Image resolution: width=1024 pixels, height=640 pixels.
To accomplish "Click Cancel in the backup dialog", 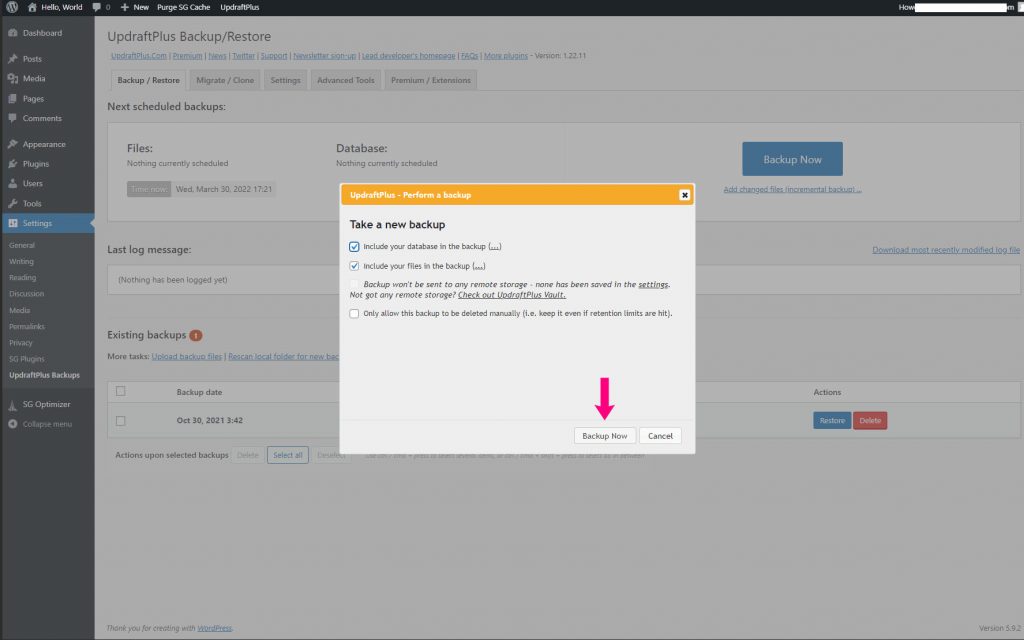I will (x=660, y=436).
